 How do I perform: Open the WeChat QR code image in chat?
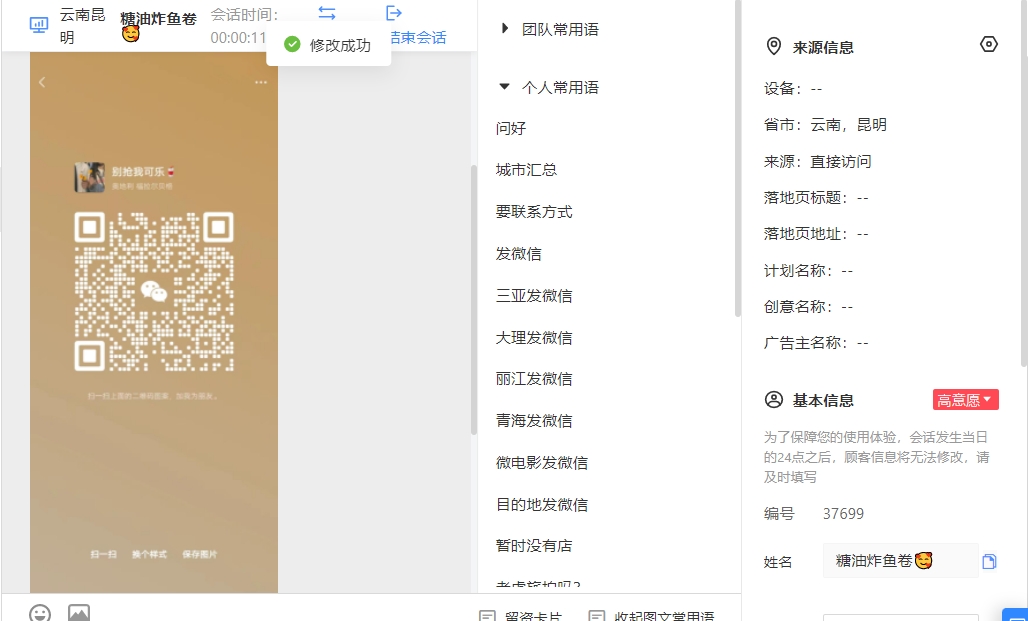click(154, 323)
